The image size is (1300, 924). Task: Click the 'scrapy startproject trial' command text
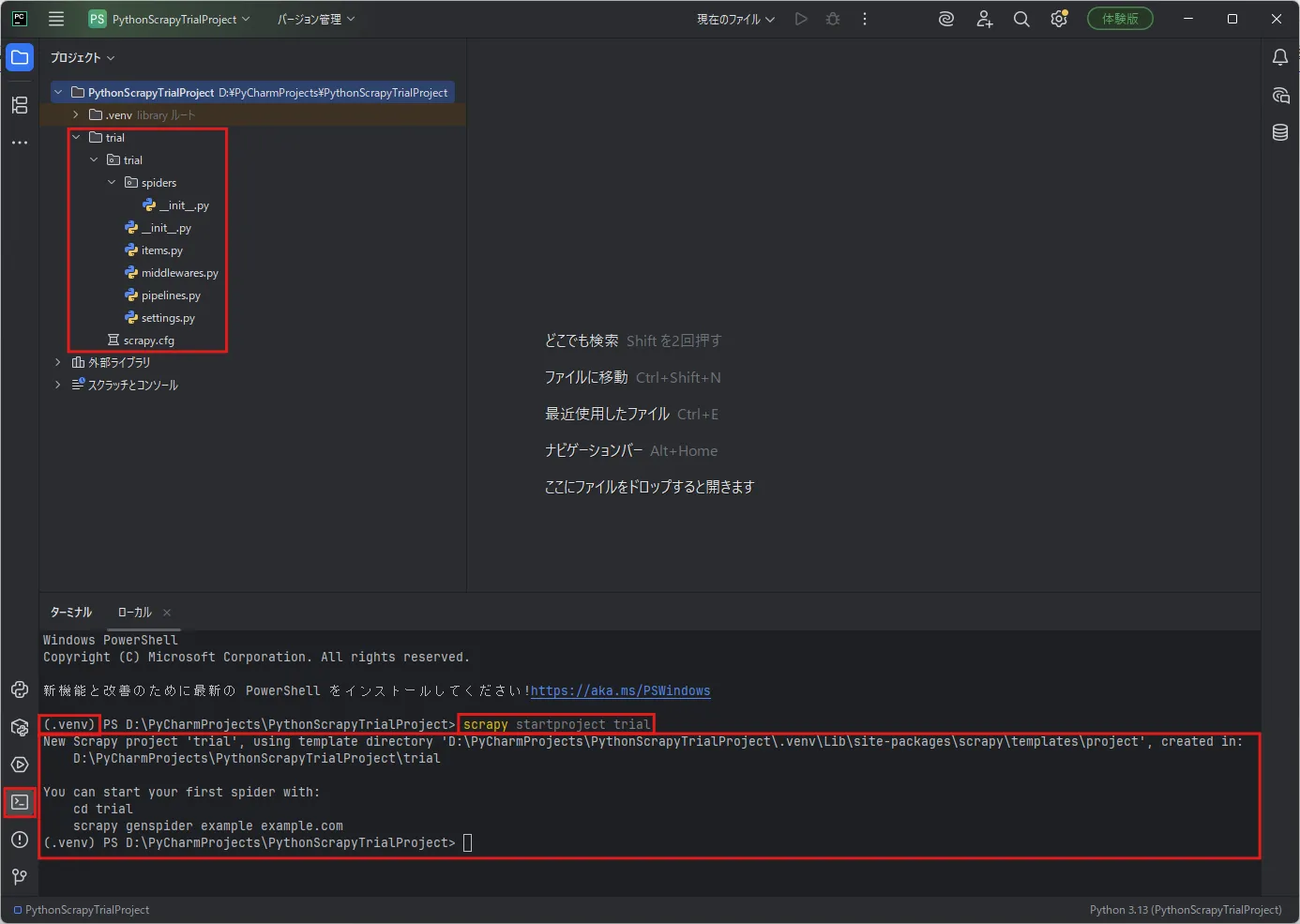556,724
